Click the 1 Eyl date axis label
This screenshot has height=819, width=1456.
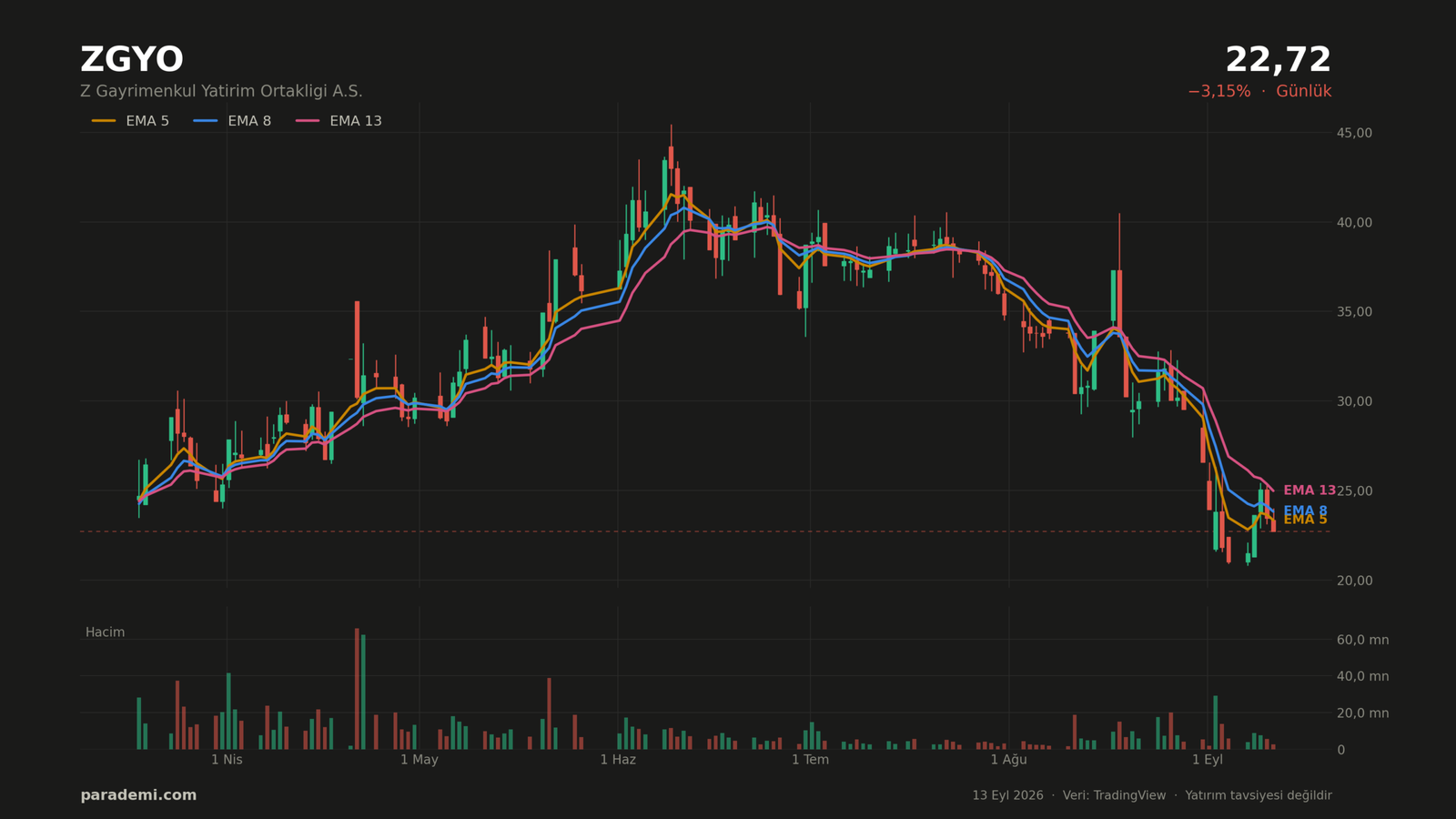click(x=1208, y=760)
